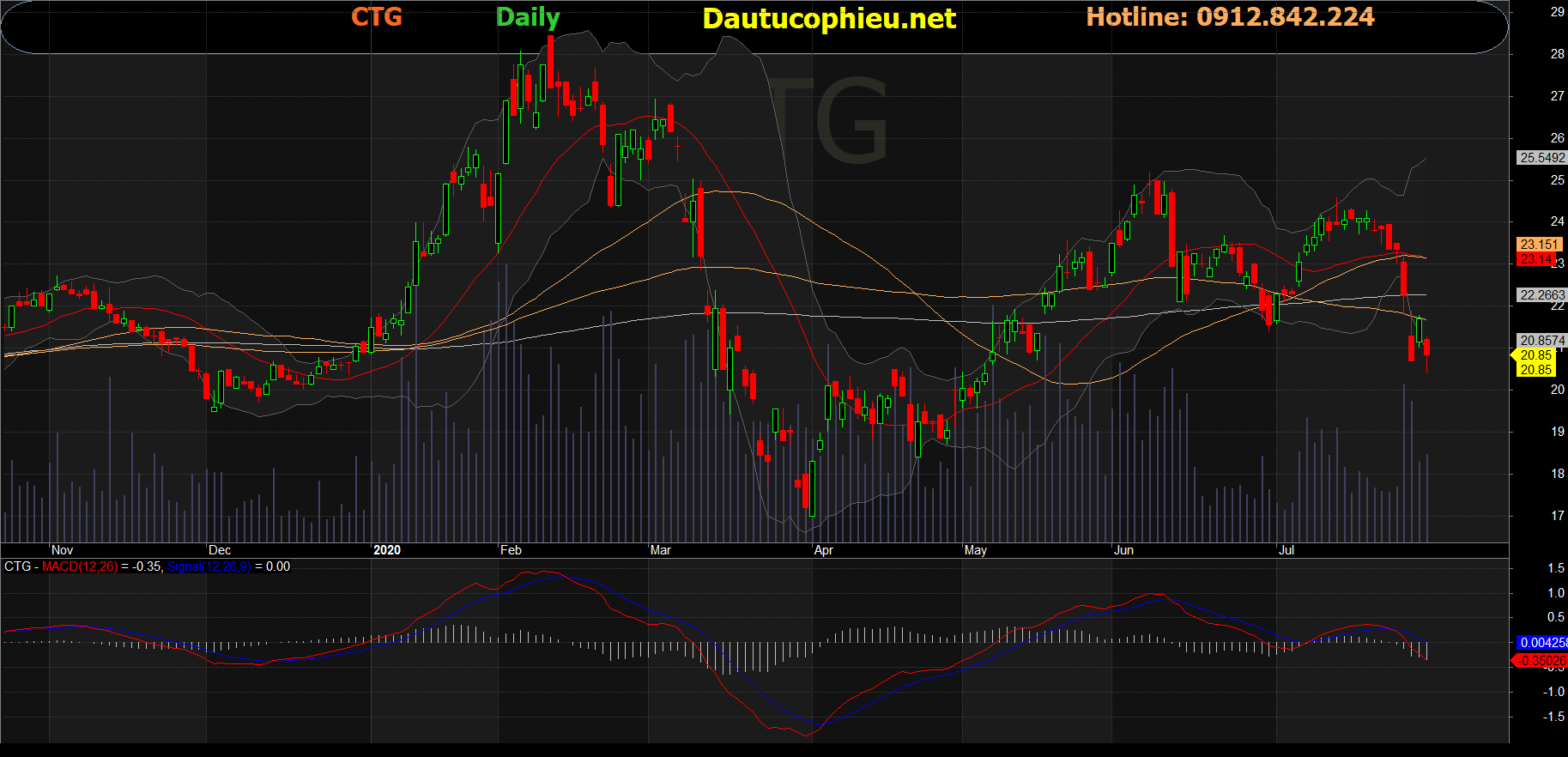Click the 27 price axis label
Image resolution: width=1568 pixels, height=757 pixels.
click(1557, 96)
